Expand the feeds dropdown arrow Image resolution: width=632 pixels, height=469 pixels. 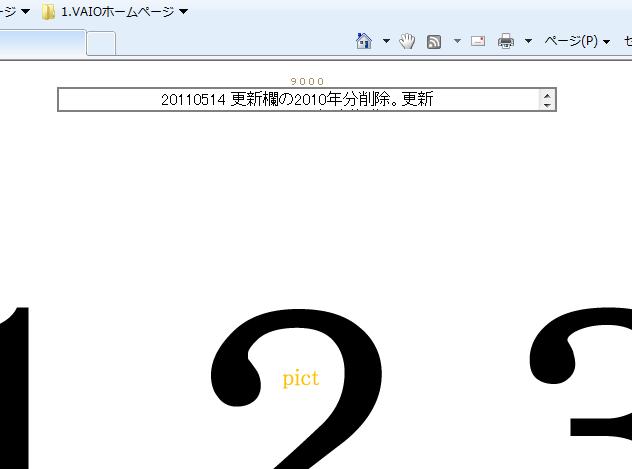coord(457,41)
